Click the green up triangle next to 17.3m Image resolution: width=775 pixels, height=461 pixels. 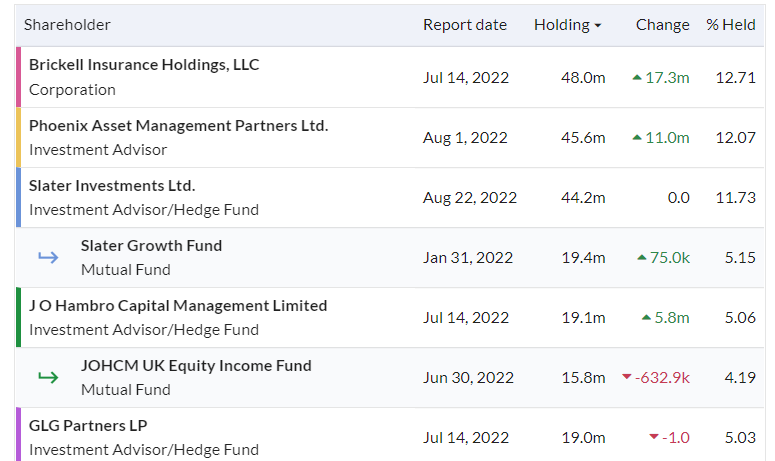(x=637, y=78)
